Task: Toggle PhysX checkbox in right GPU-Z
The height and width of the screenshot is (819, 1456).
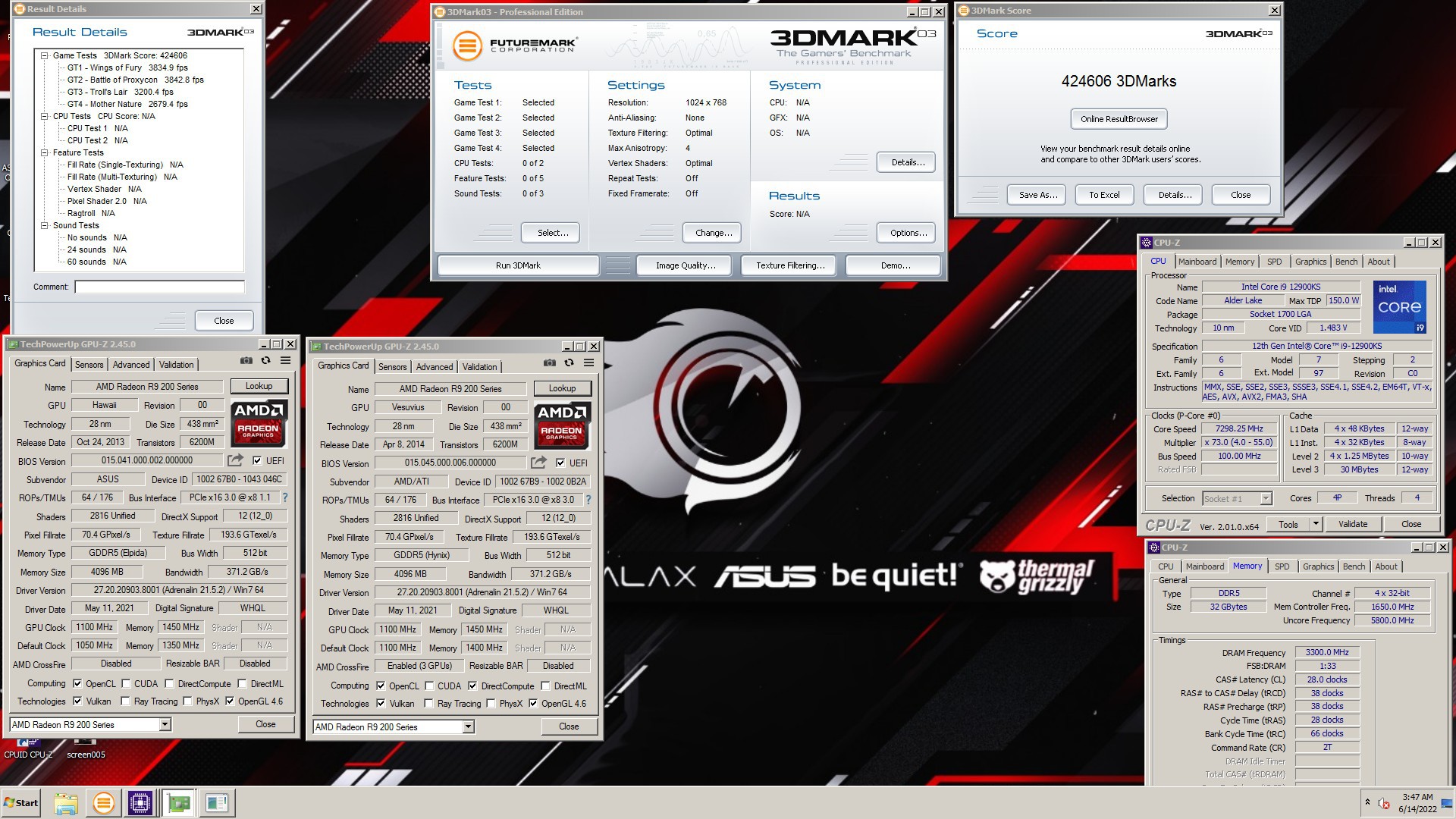Action: pyautogui.click(x=491, y=703)
